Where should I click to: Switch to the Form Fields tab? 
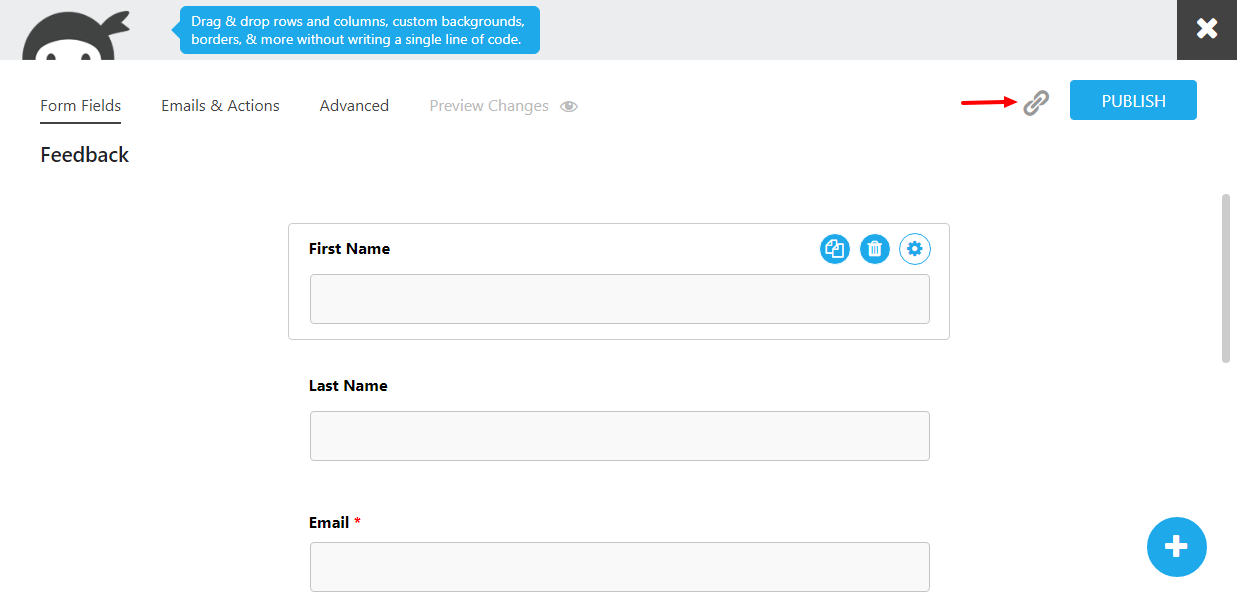coord(81,106)
